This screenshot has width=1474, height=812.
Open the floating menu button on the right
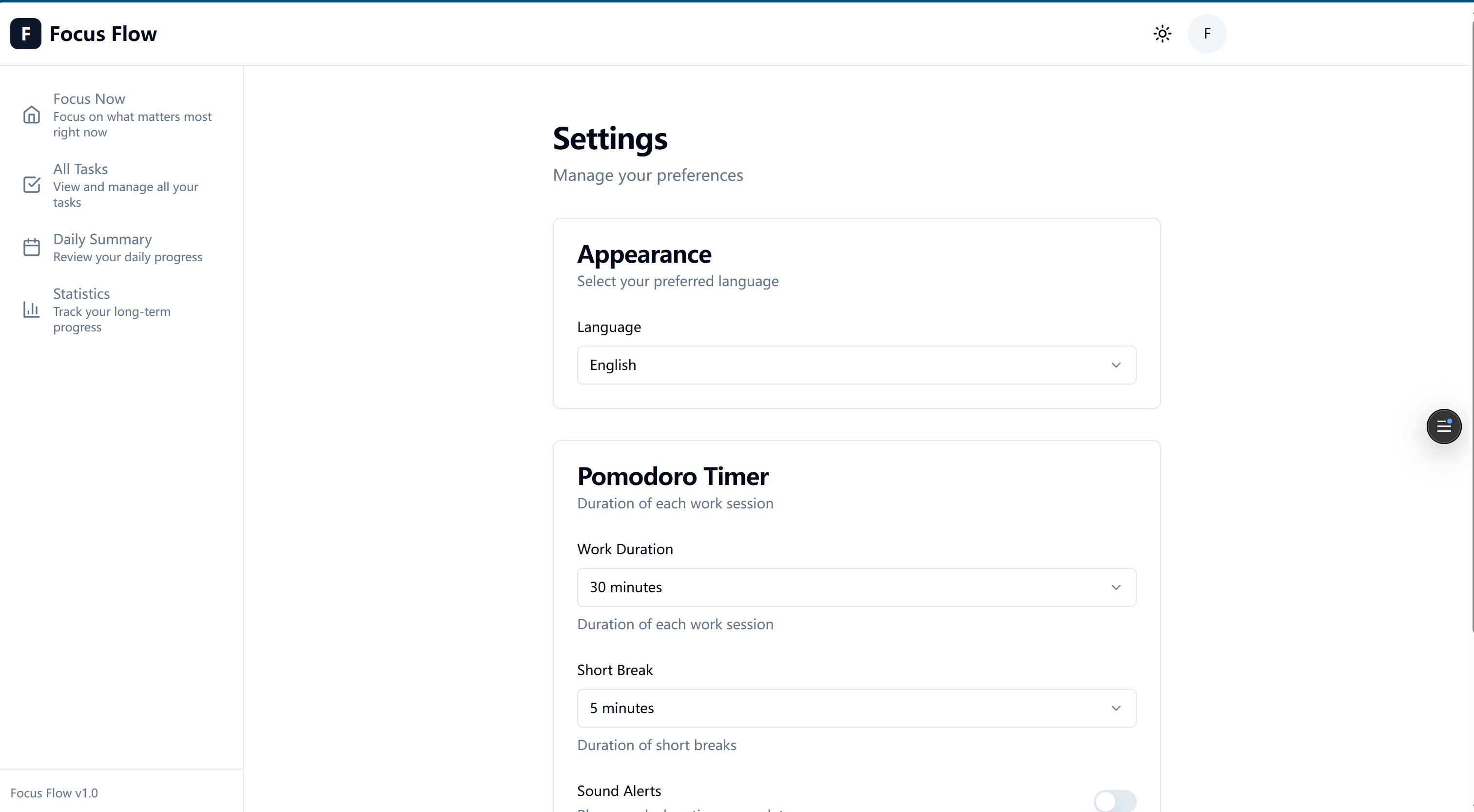[1444, 426]
